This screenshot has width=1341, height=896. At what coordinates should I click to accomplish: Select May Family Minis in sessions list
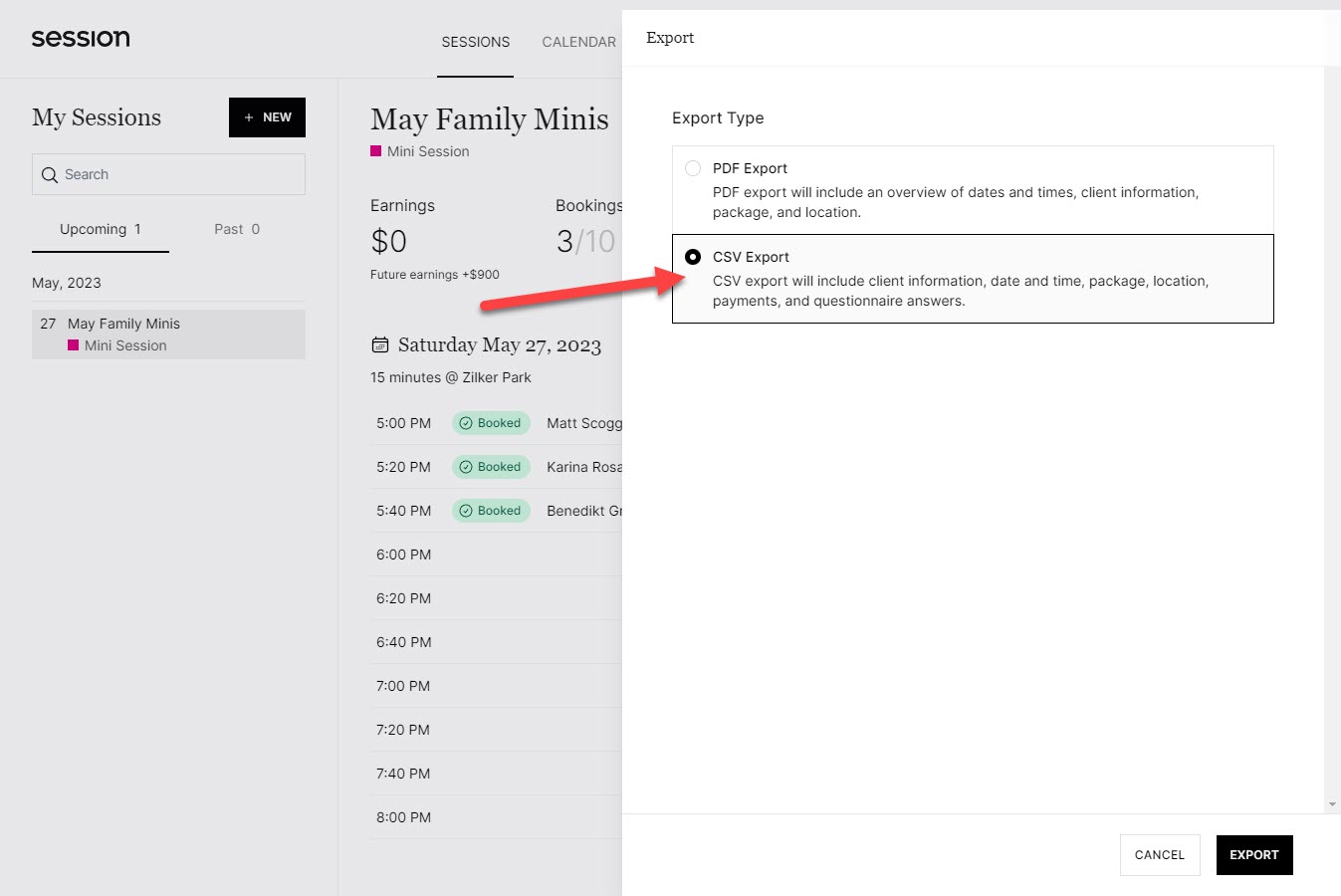[168, 335]
